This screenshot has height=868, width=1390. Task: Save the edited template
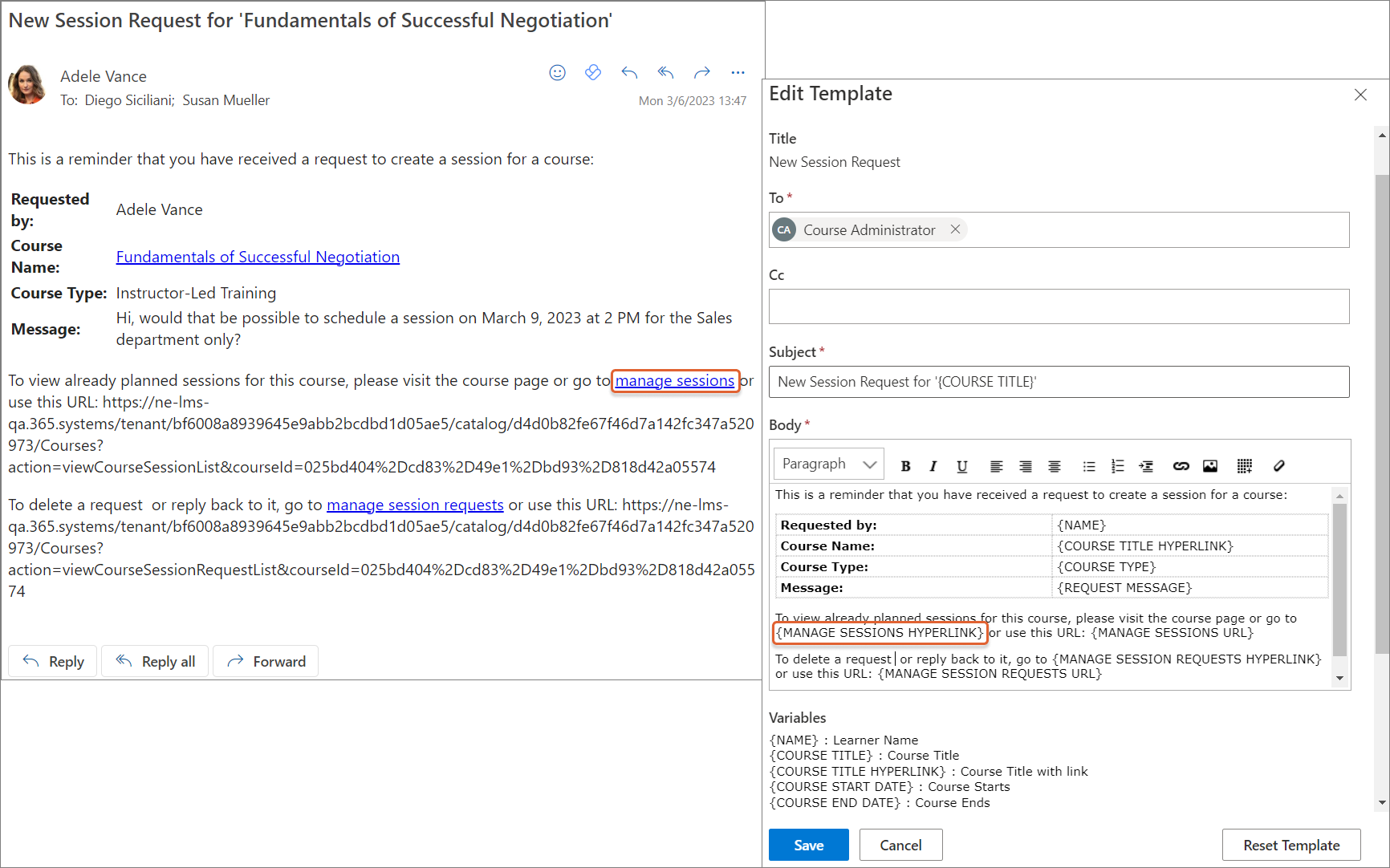click(x=808, y=845)
